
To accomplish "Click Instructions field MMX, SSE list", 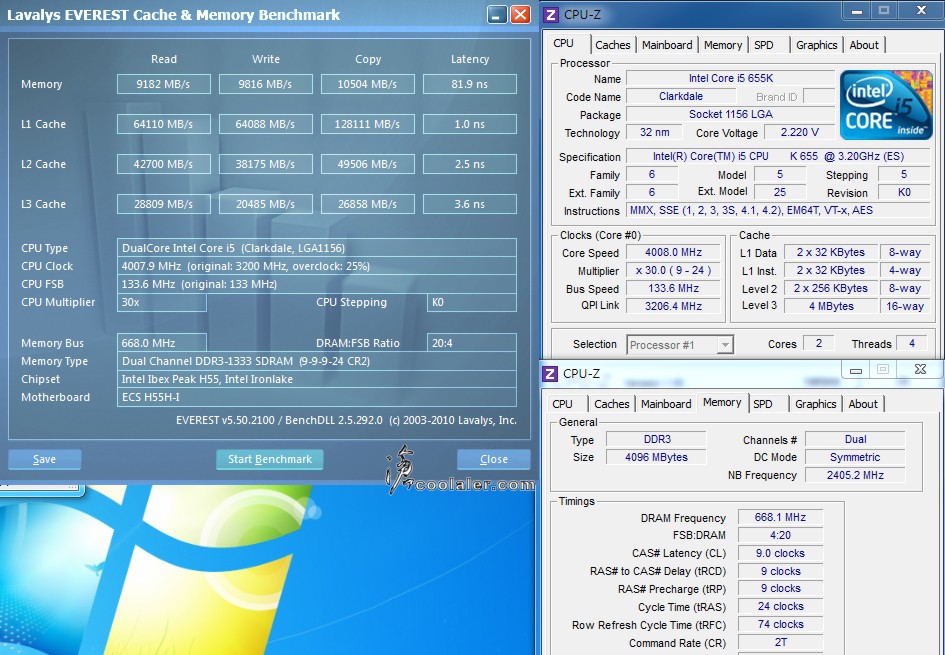I will [x=778, y=210].
